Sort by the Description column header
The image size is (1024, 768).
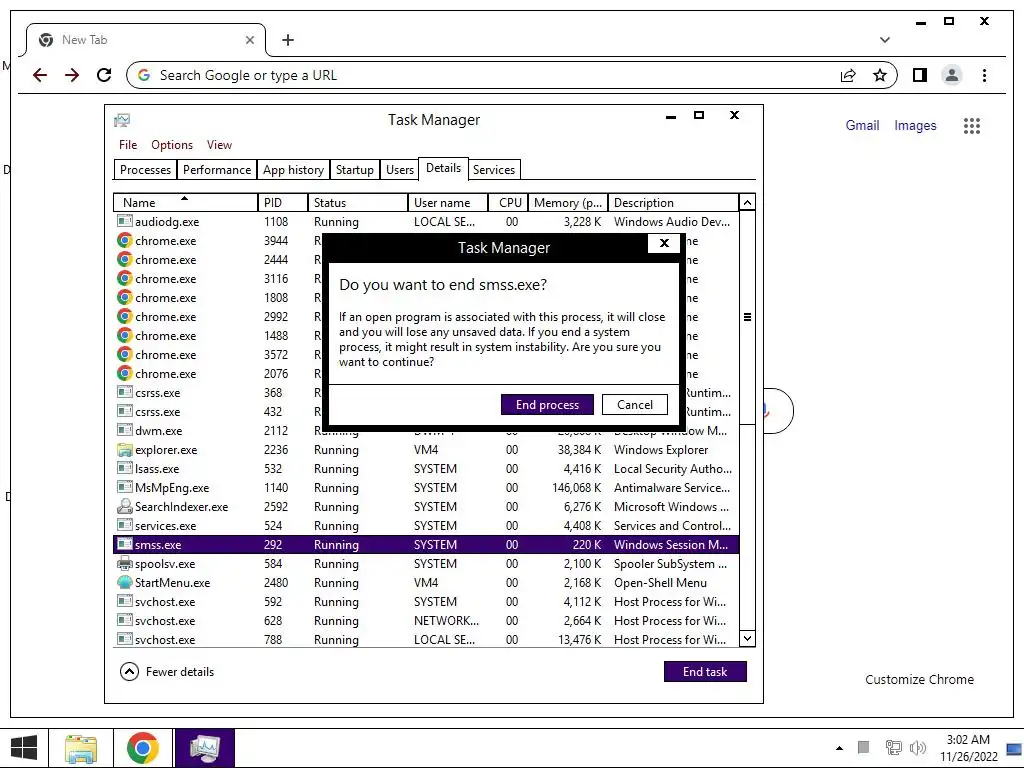pyautogui.click(x=673, y=202)
